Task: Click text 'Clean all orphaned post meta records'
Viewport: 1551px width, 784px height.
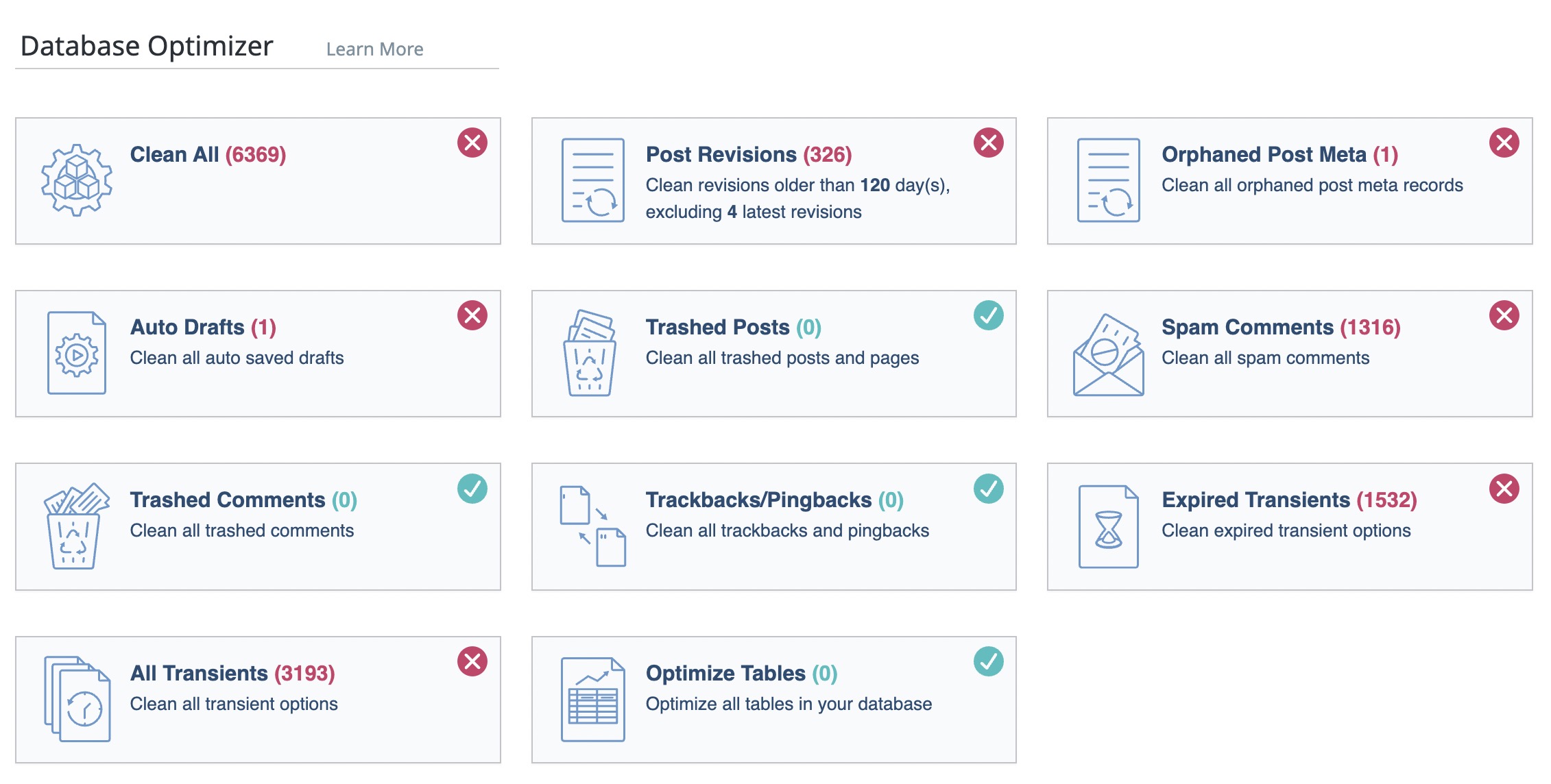Action: 1312,185
